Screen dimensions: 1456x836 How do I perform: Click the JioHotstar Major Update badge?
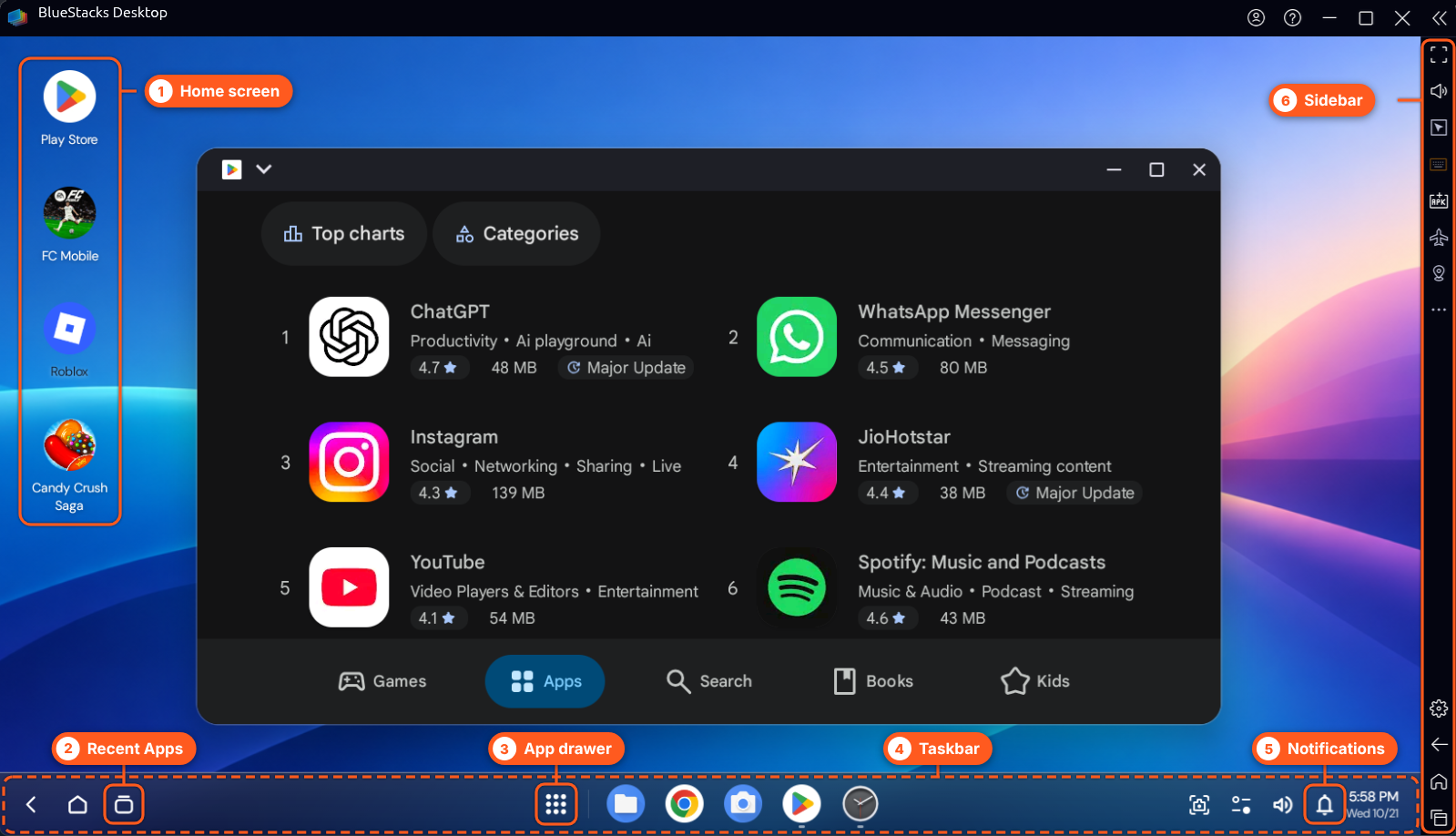[1074, 493]
